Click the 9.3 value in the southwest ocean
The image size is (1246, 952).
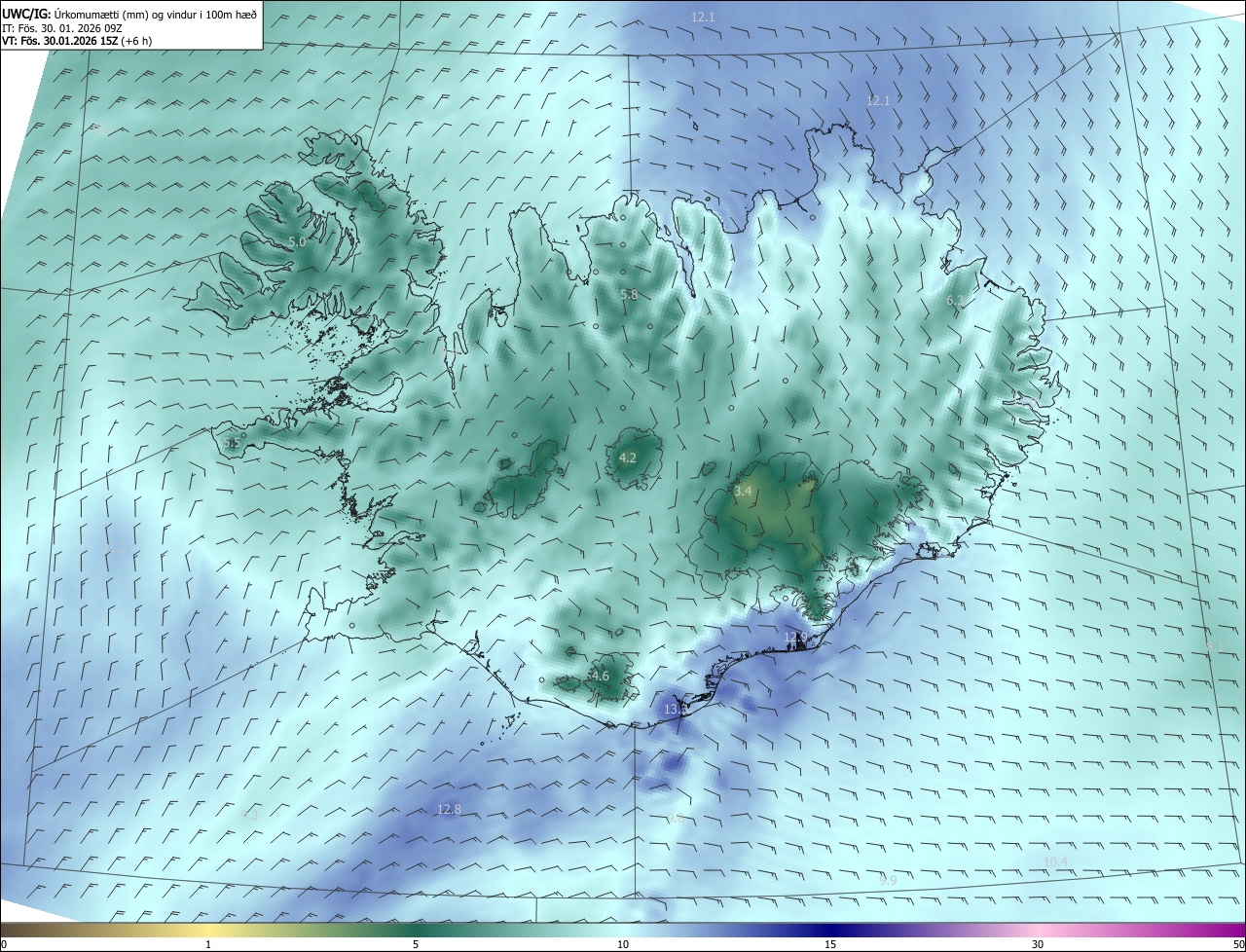[250, 815]
